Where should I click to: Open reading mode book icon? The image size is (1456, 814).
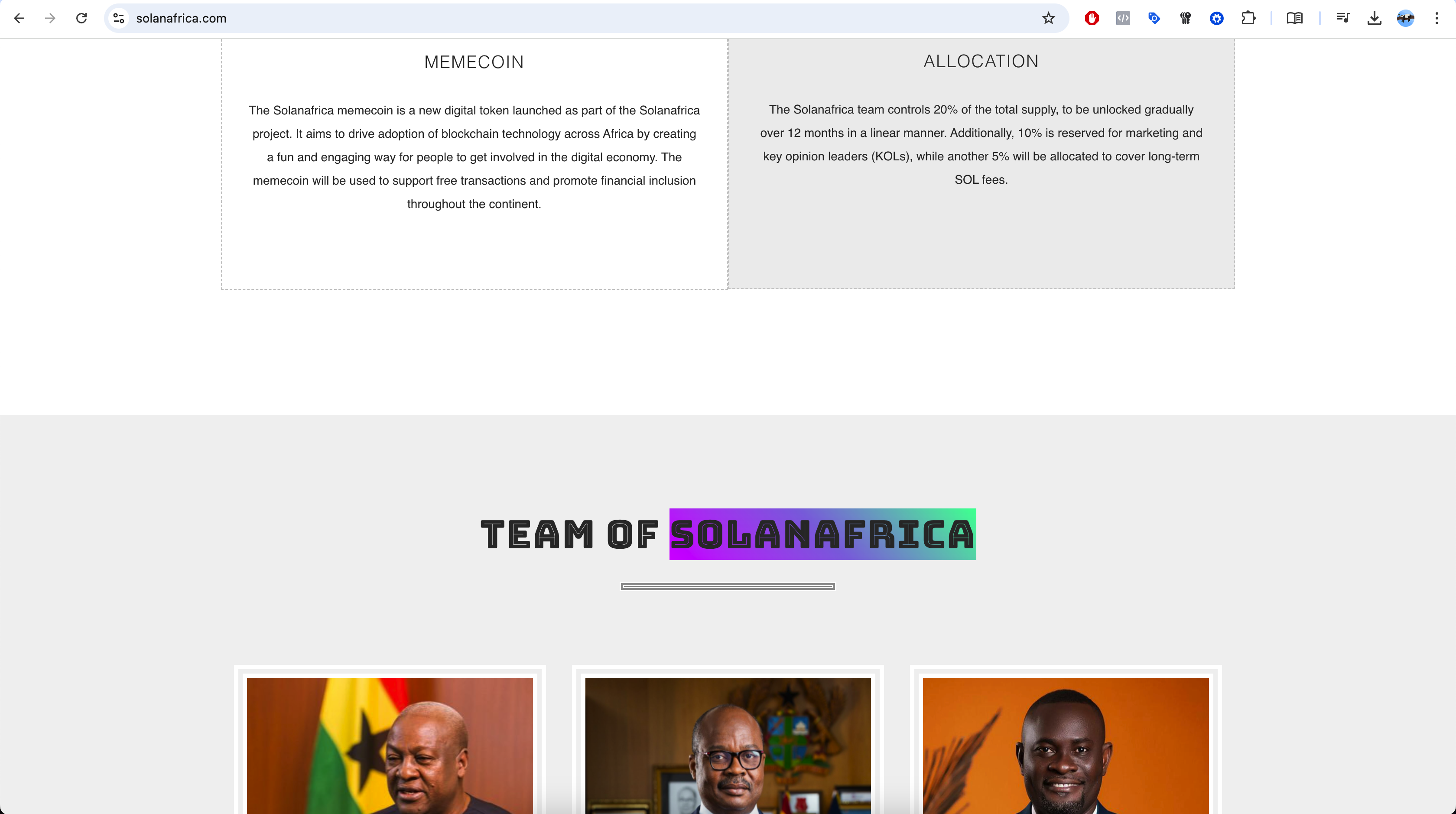pyautogui.click(x=1294, y=18)
